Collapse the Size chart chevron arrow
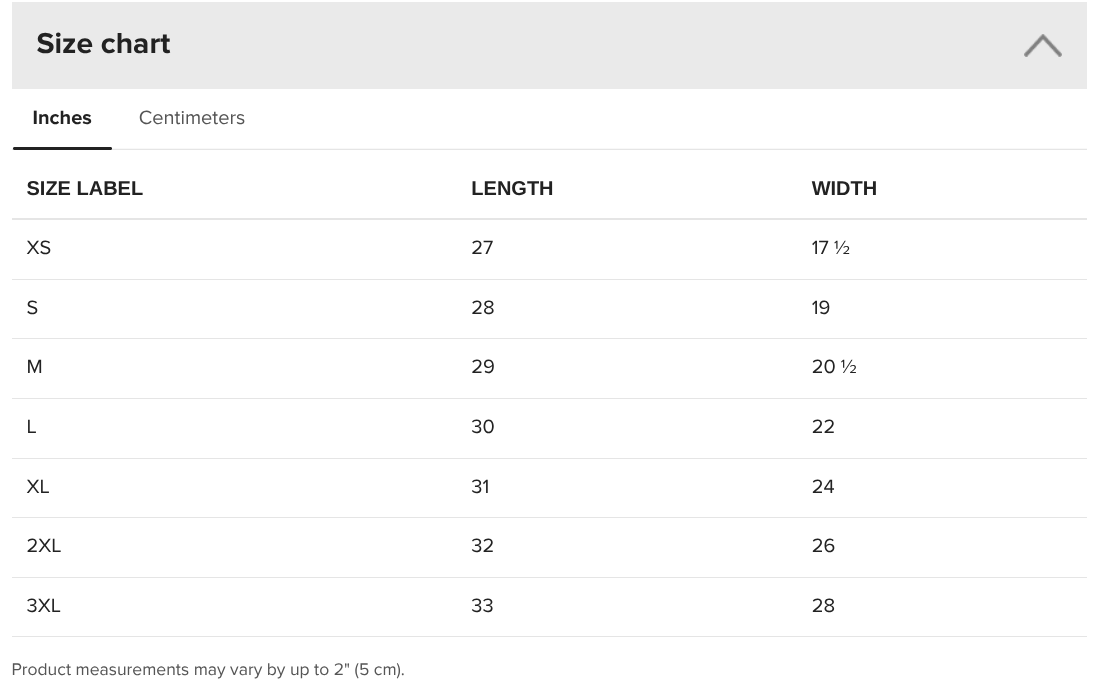Screen dimensions: 1106x695 coord(1043,46)
